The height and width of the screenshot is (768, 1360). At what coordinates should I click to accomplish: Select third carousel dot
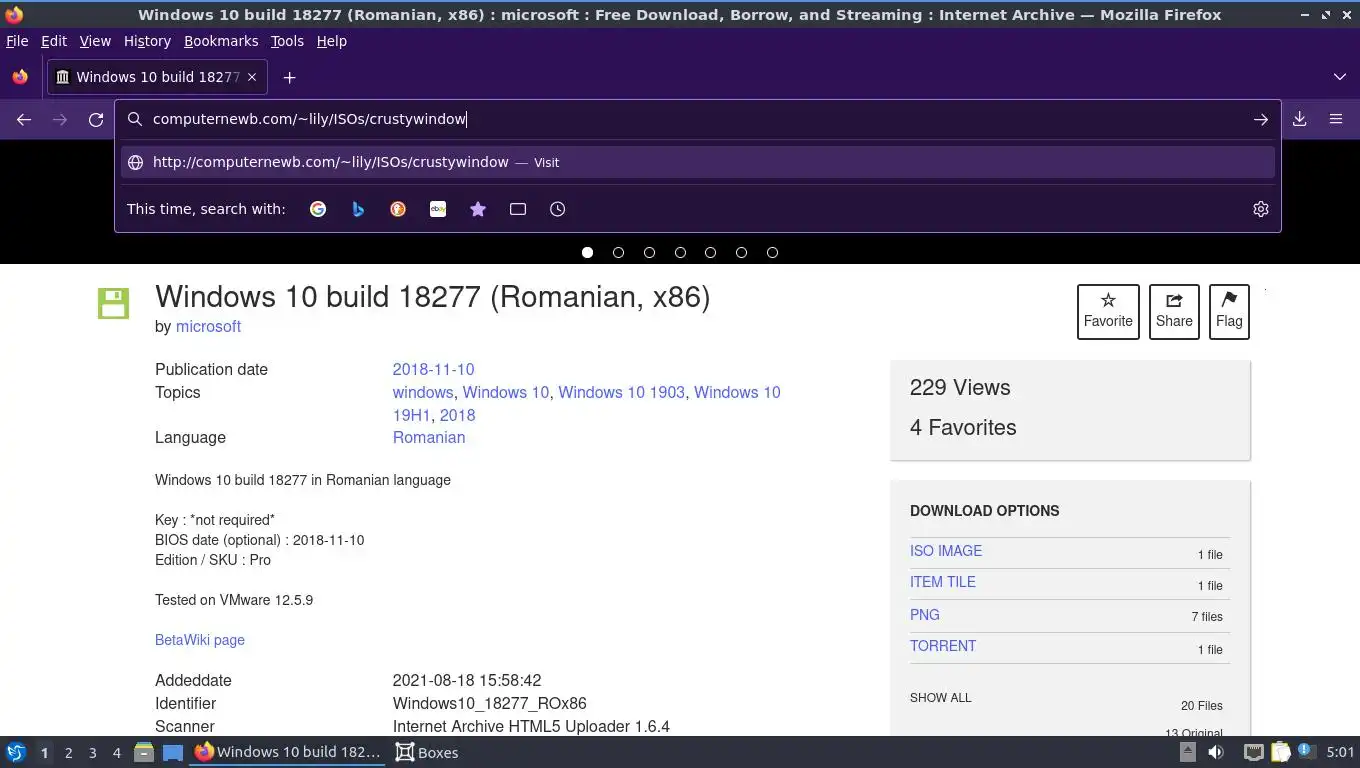pyautogui.click(x=649, y=252)
